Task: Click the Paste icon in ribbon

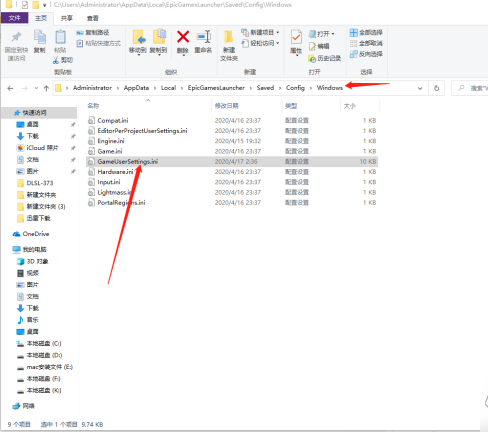Action: click(x=60, y=37)
